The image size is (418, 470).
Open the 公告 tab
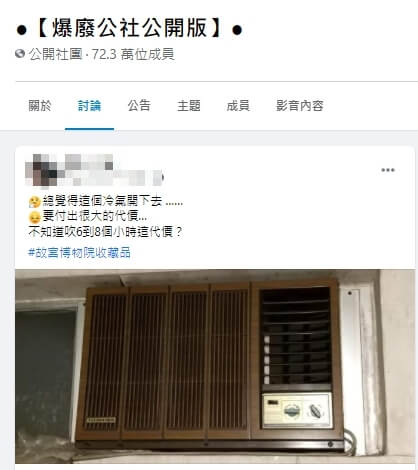[x=139, y=106]
